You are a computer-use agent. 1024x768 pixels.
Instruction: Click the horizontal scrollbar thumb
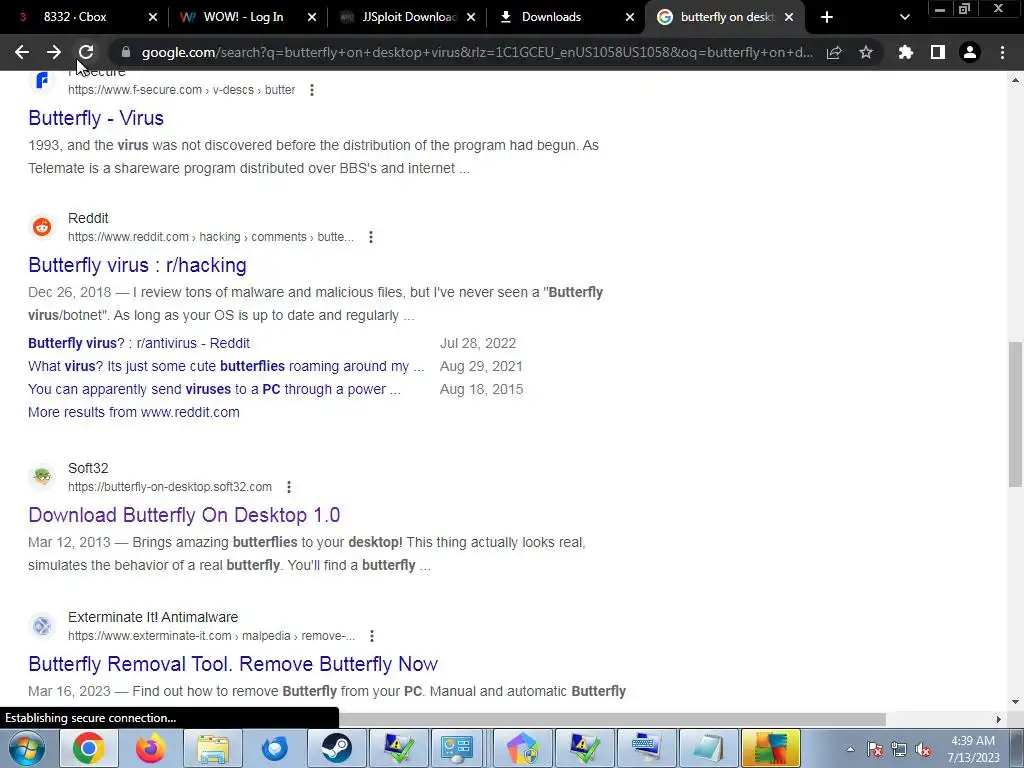coord(612,719)
